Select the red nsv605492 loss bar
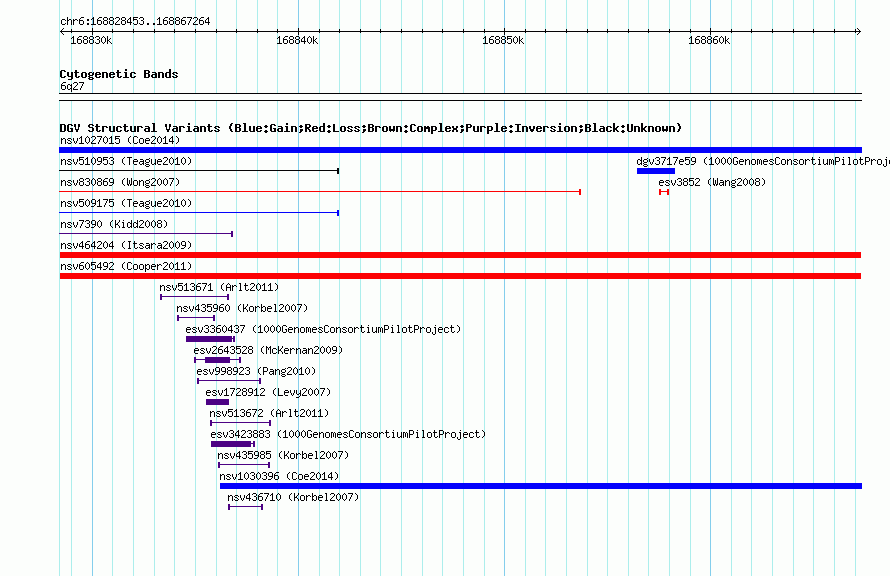The width and height of the screenshot is (890, 576). coord(460,276)
